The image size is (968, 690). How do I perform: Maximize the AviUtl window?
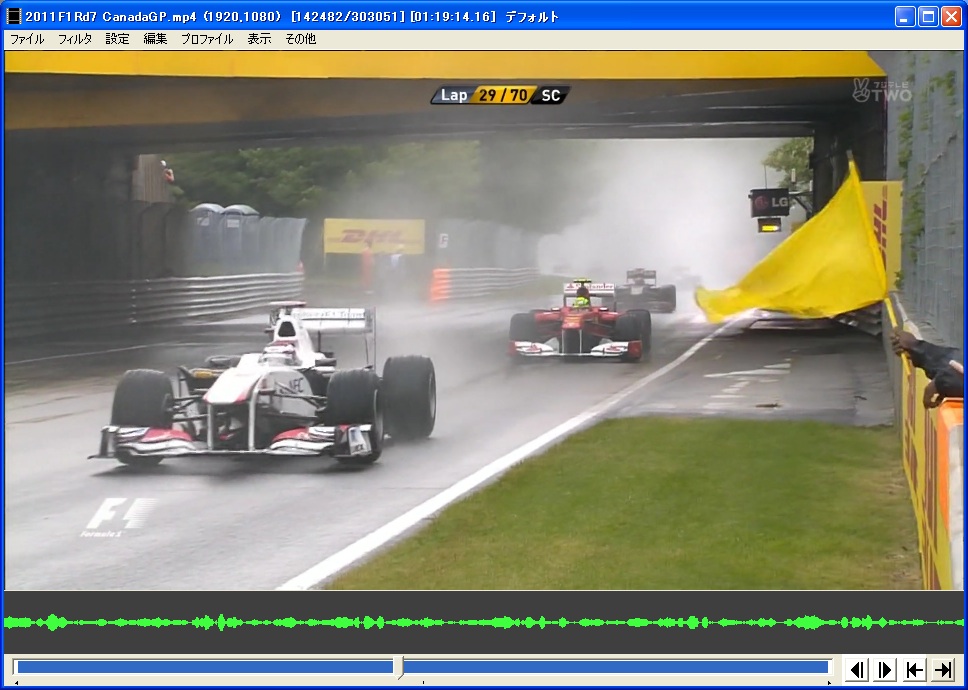point(927,16)
